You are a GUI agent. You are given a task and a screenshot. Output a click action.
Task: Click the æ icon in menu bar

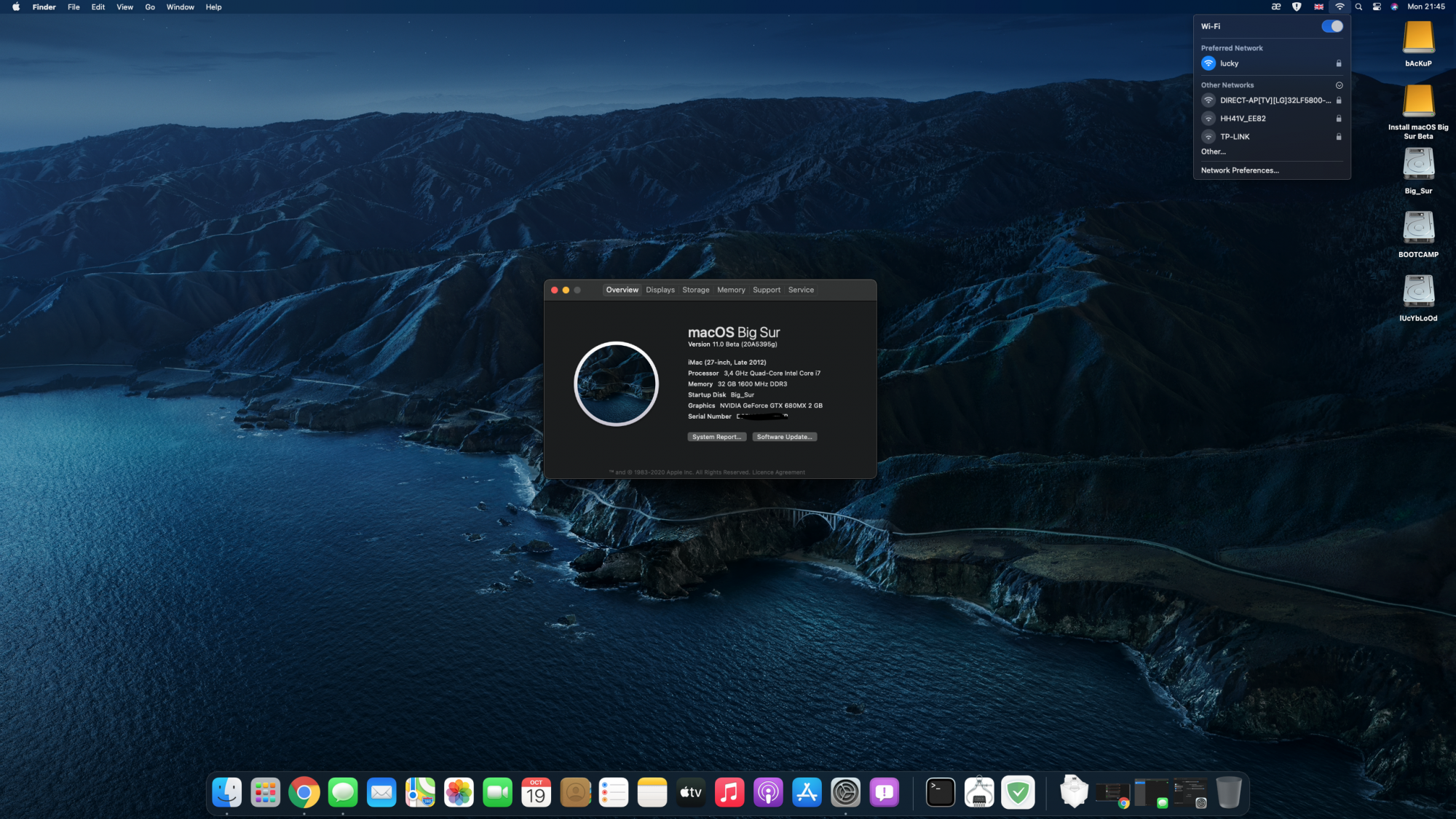coord(1276,7)
